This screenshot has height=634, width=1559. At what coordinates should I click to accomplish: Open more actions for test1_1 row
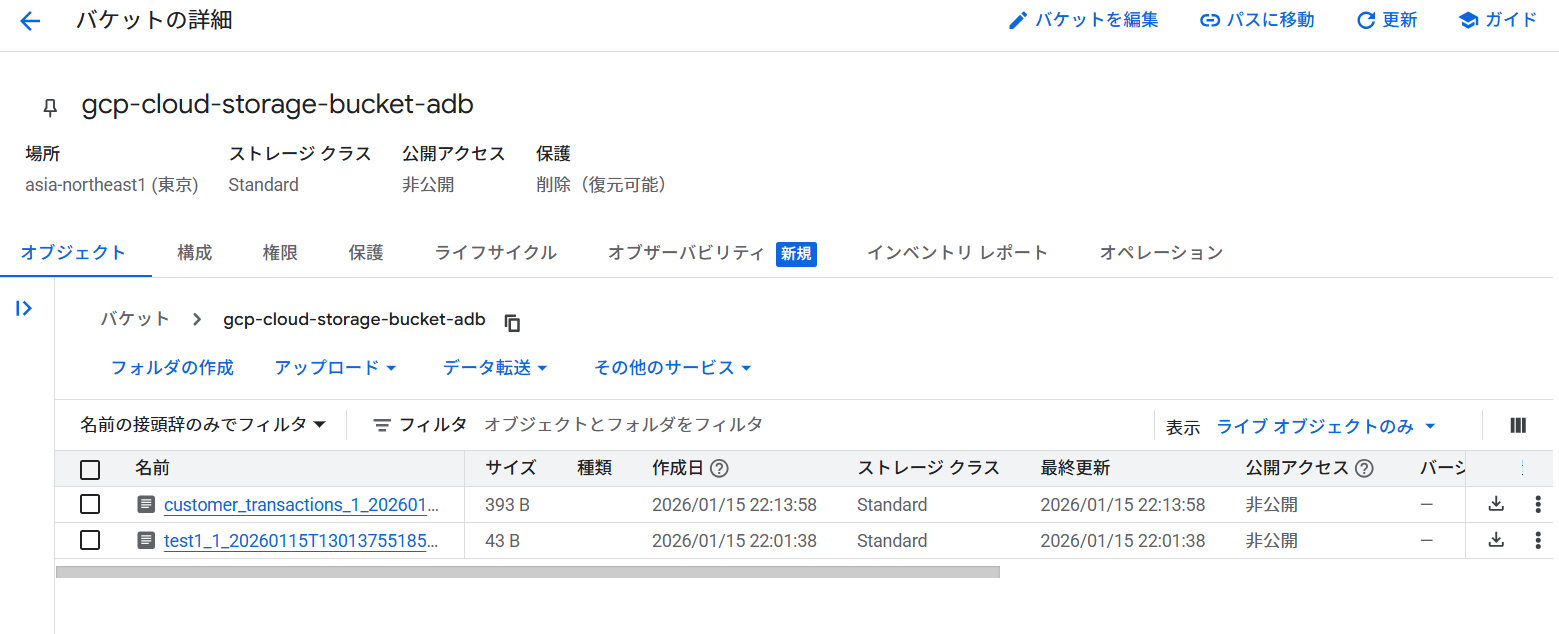coord(1538,540)
